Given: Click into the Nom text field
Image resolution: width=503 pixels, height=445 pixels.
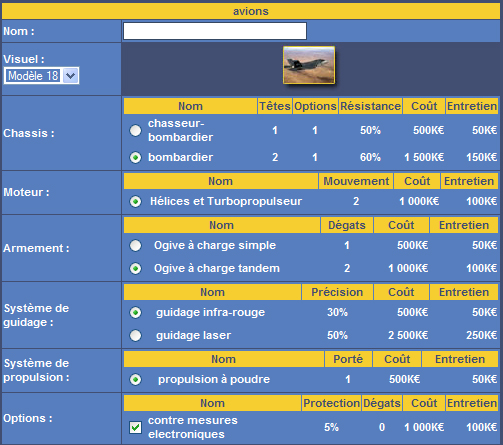Looking at the screenshot, I should 215,31.
